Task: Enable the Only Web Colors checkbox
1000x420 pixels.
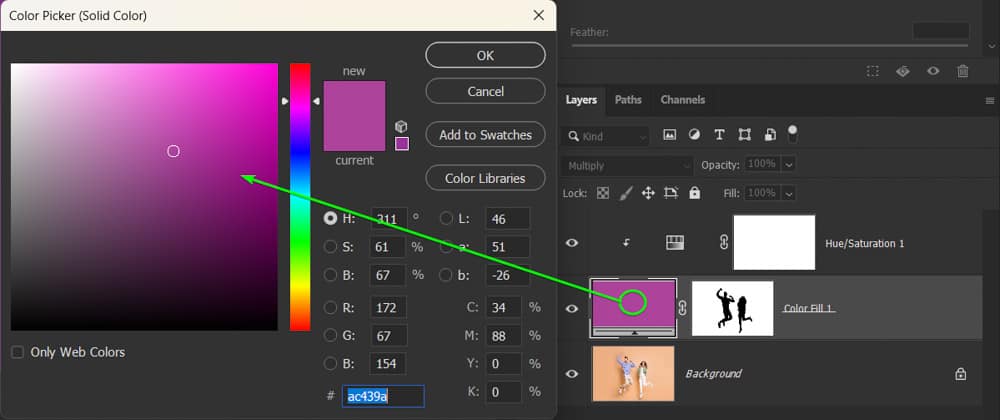Action: point(18,352)
